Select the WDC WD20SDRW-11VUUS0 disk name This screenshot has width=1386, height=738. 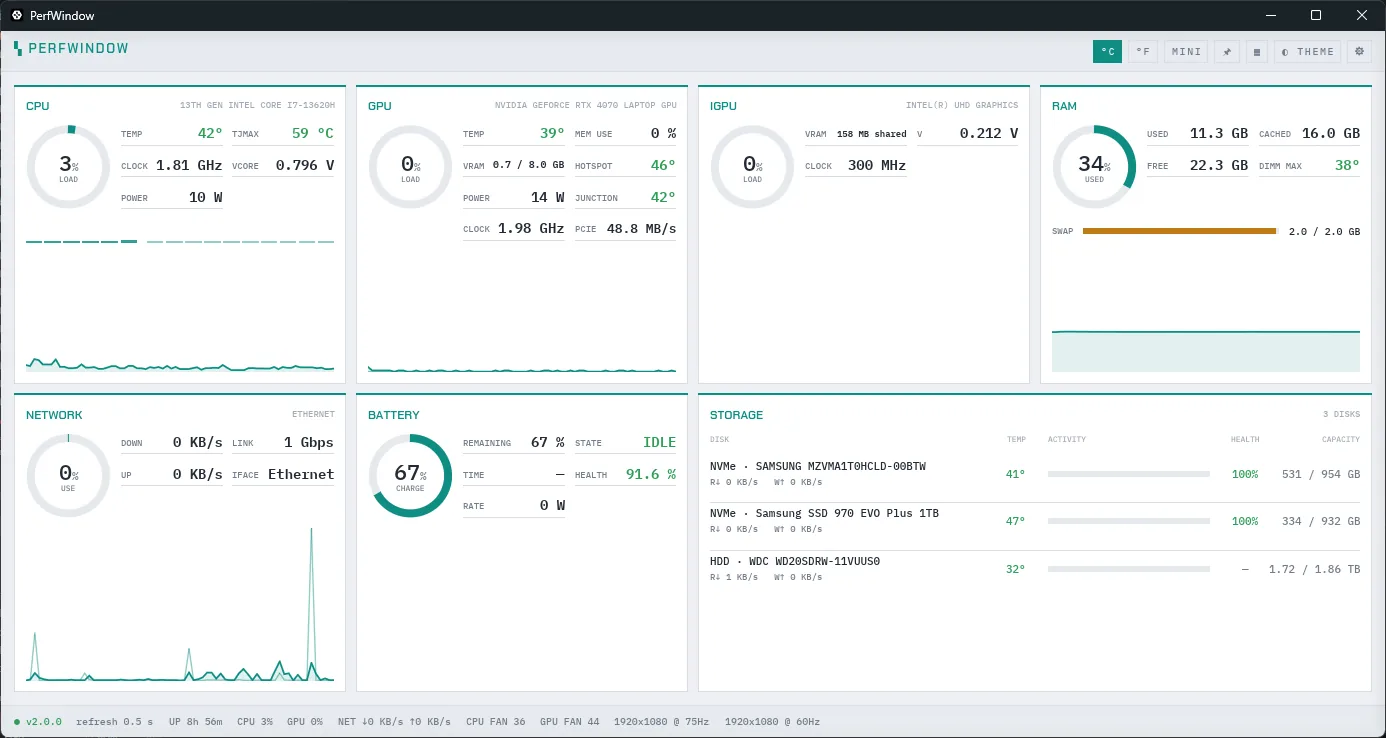[795, 561]
